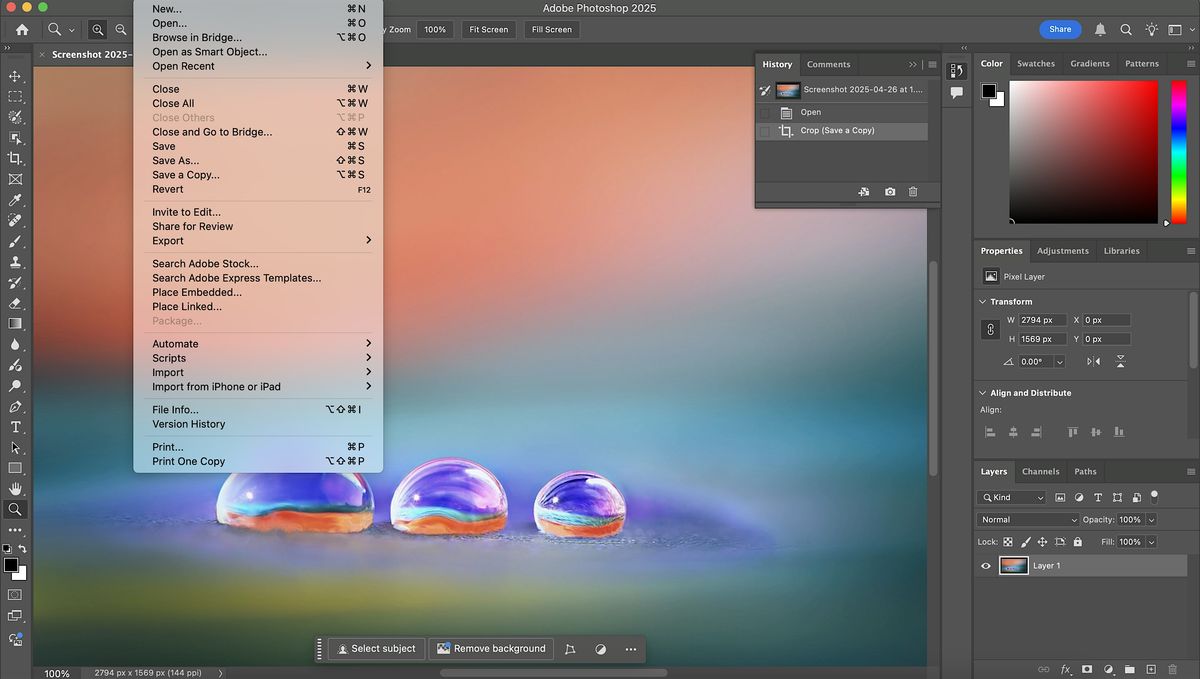Screen dimensions: 1200x679
Task: Click the create new layer icon
Action: click(x=1151, y=669)
